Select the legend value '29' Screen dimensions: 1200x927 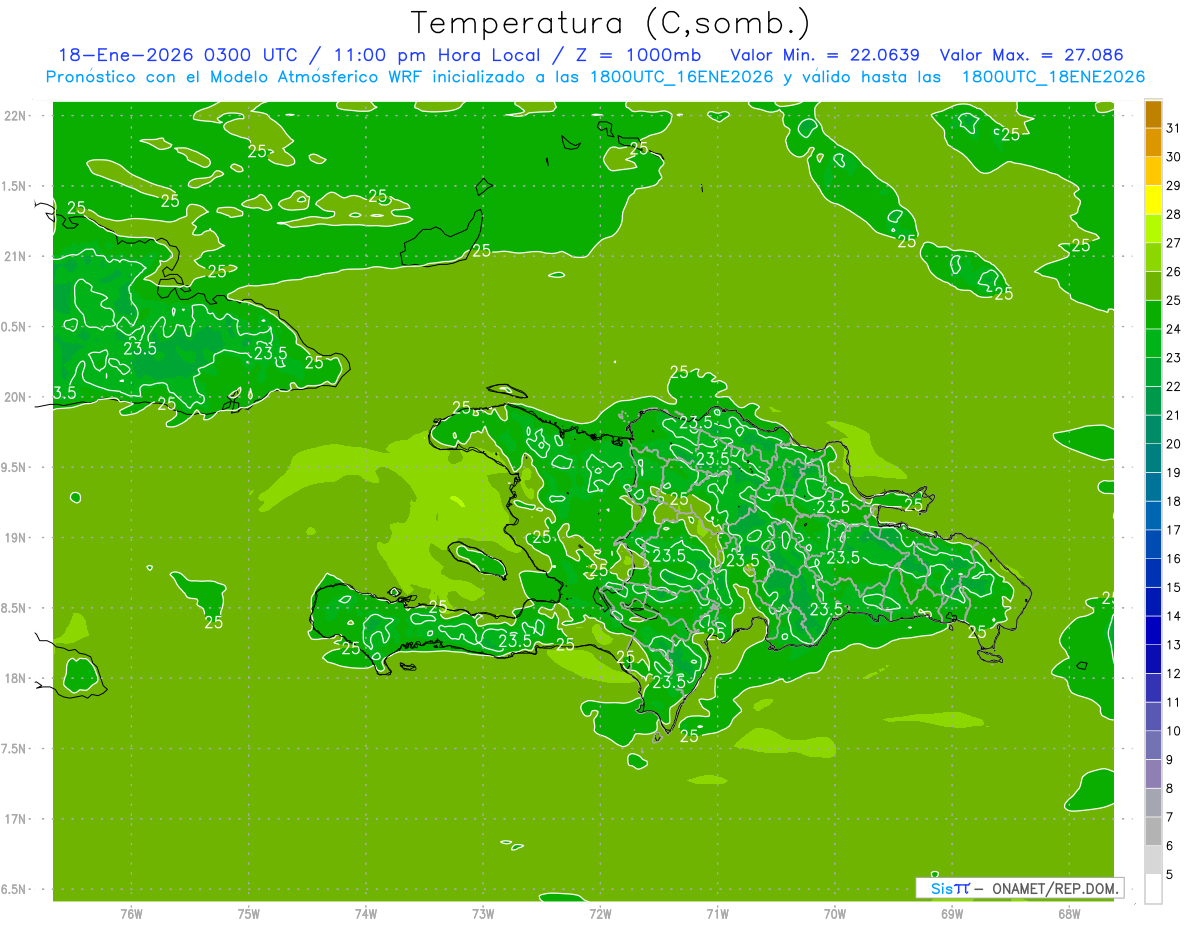tap(1174, 186)
